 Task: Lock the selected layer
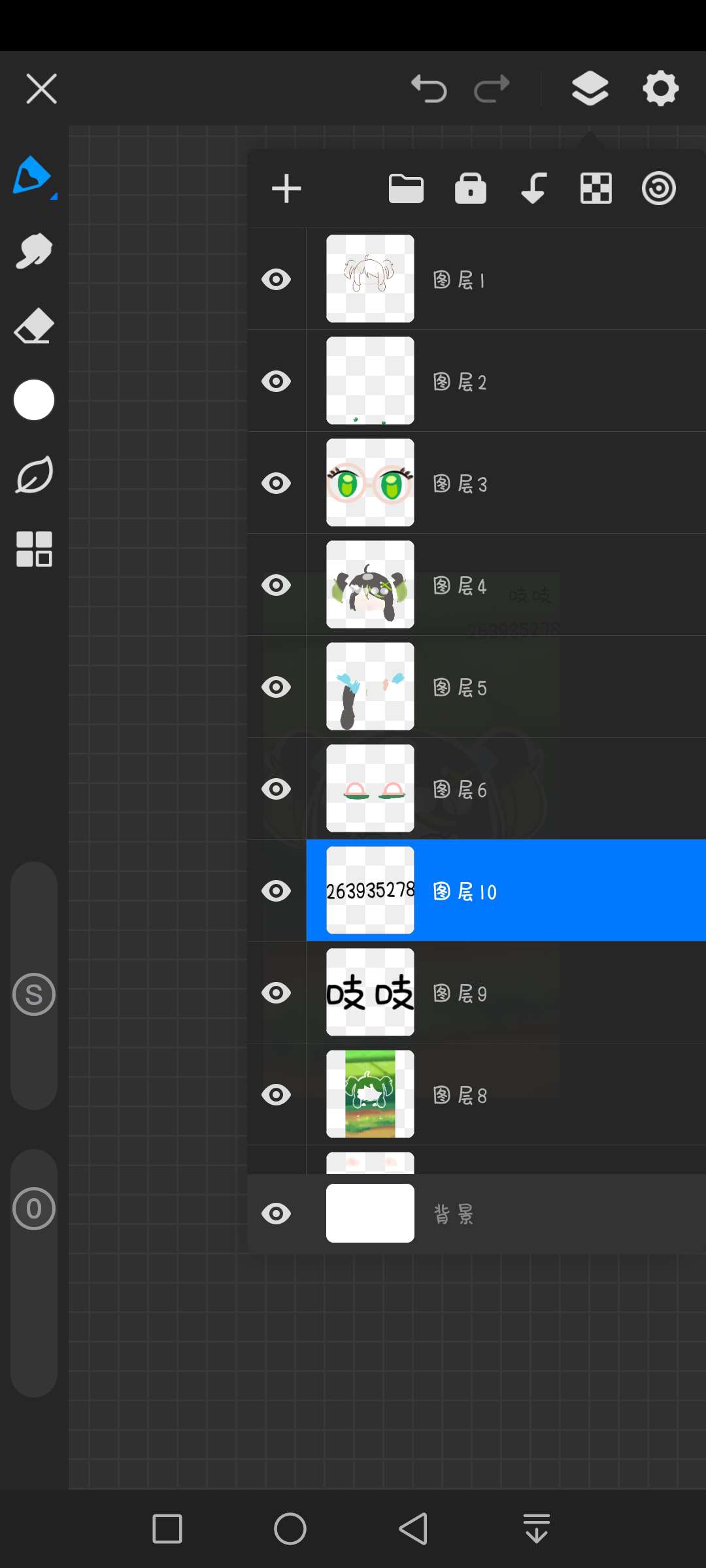point(470,189)
